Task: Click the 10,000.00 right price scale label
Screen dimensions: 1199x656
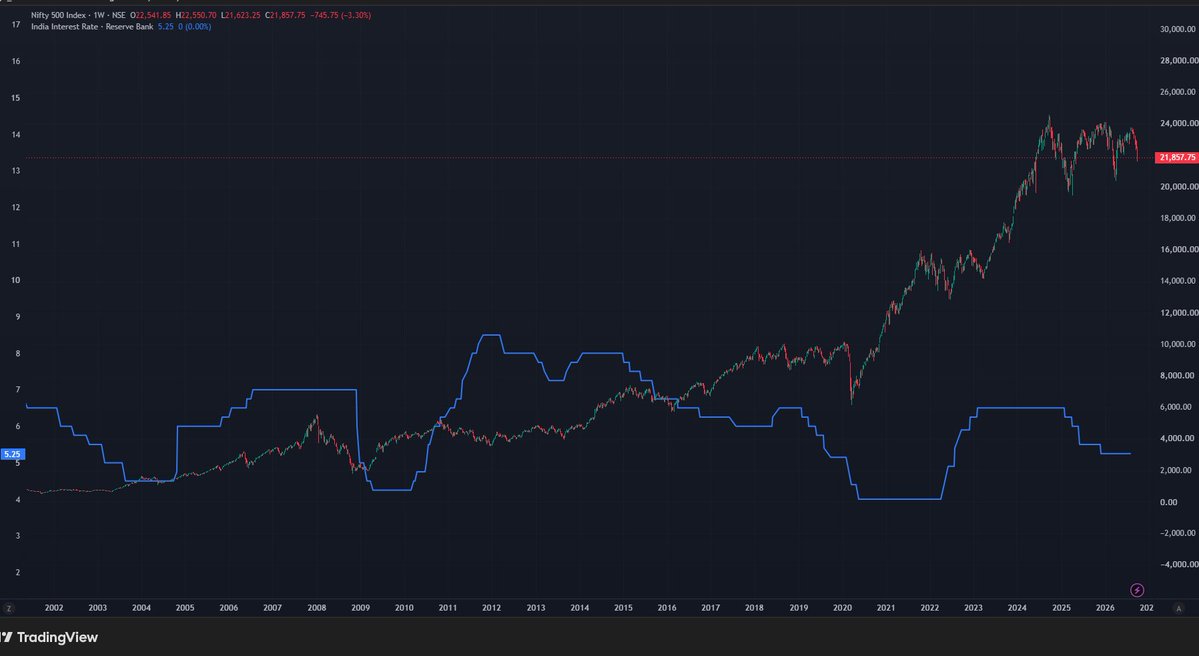Action: coord(1178,344)
